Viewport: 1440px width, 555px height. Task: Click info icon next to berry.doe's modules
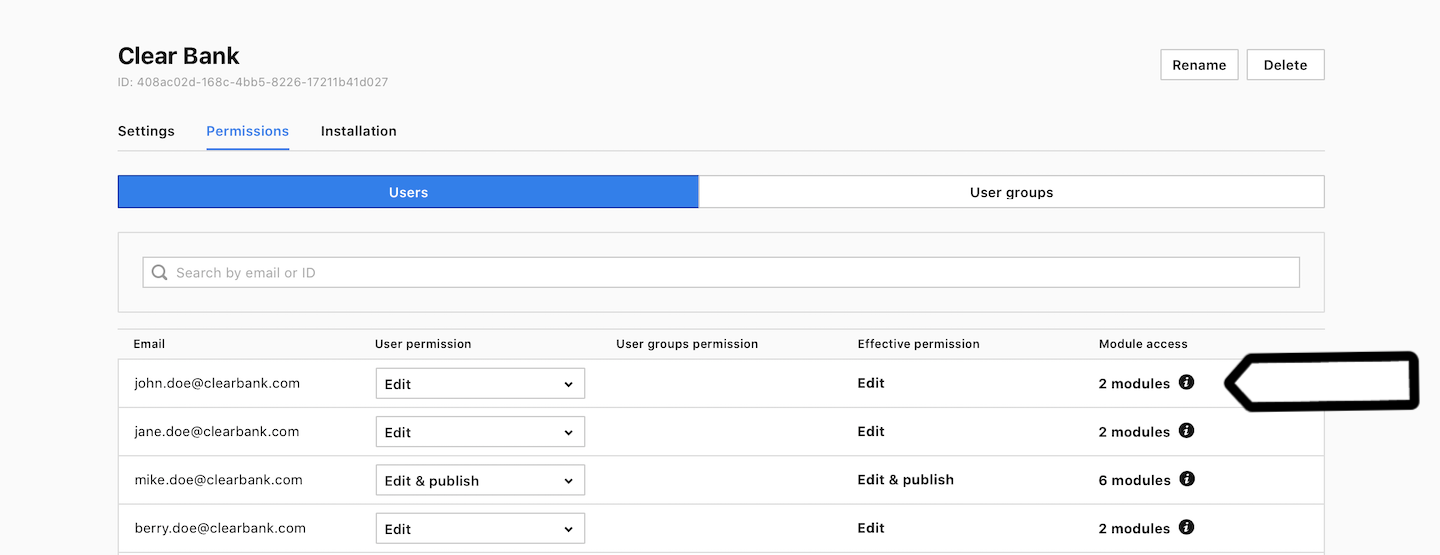[1186, 527]
